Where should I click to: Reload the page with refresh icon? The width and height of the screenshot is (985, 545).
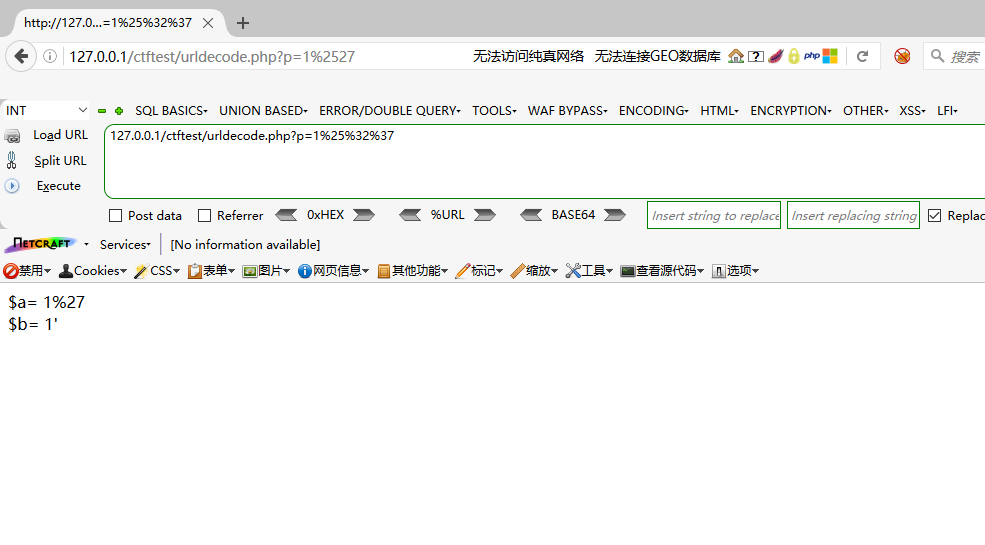[862, 57]
